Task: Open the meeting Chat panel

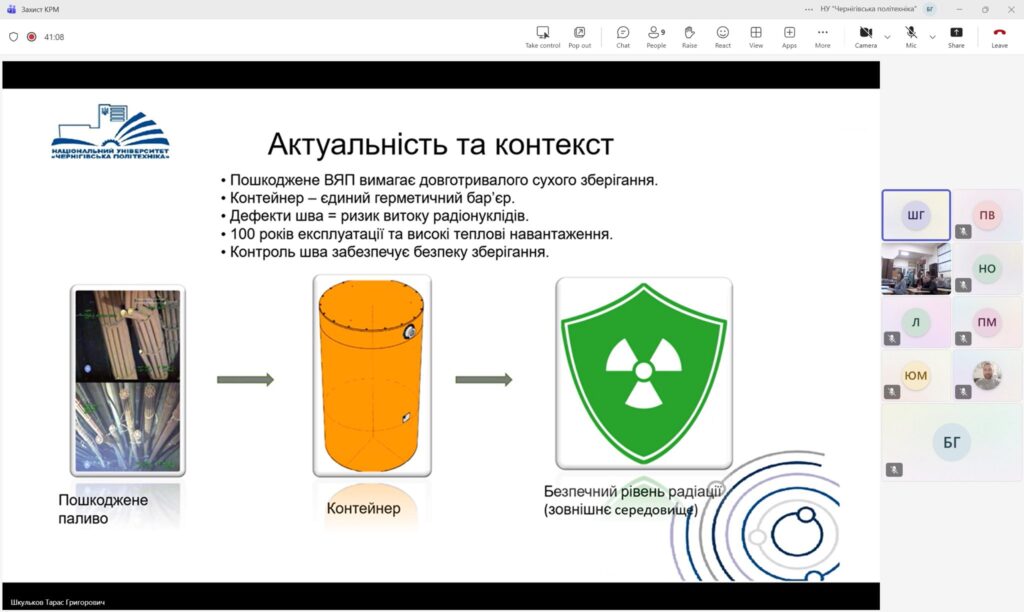Action: (x=623, y=36)
